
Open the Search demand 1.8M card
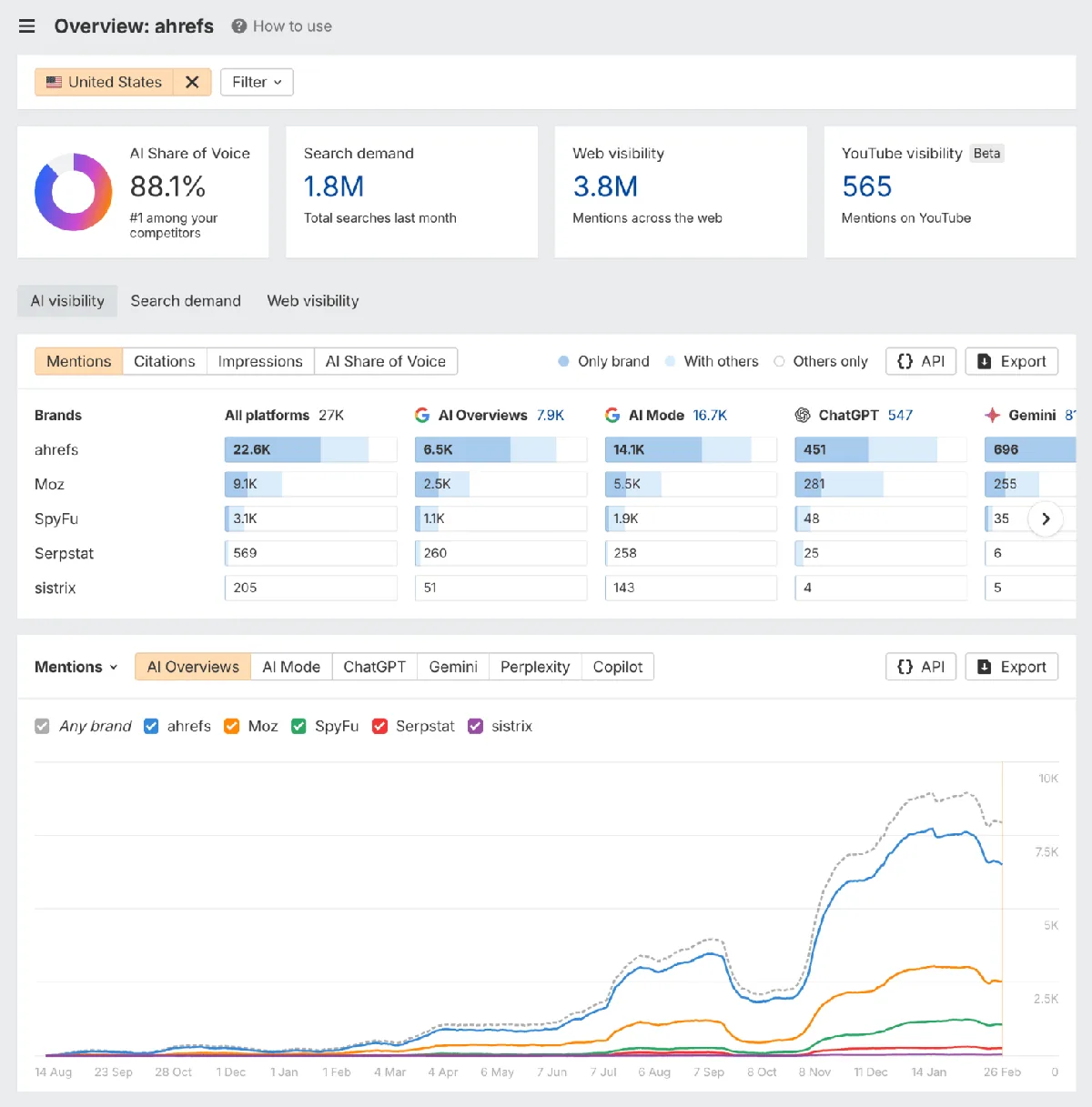click(412, 192)
